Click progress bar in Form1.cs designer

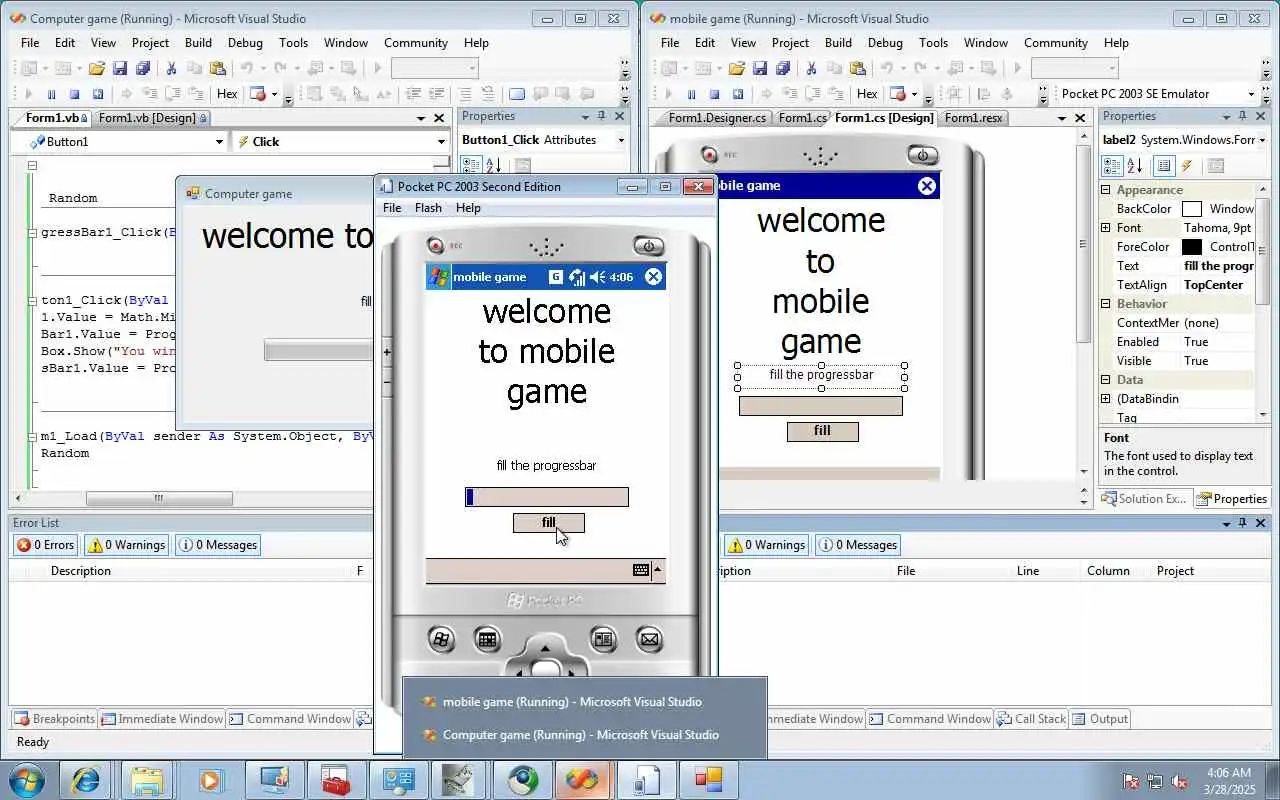point(821,406)
